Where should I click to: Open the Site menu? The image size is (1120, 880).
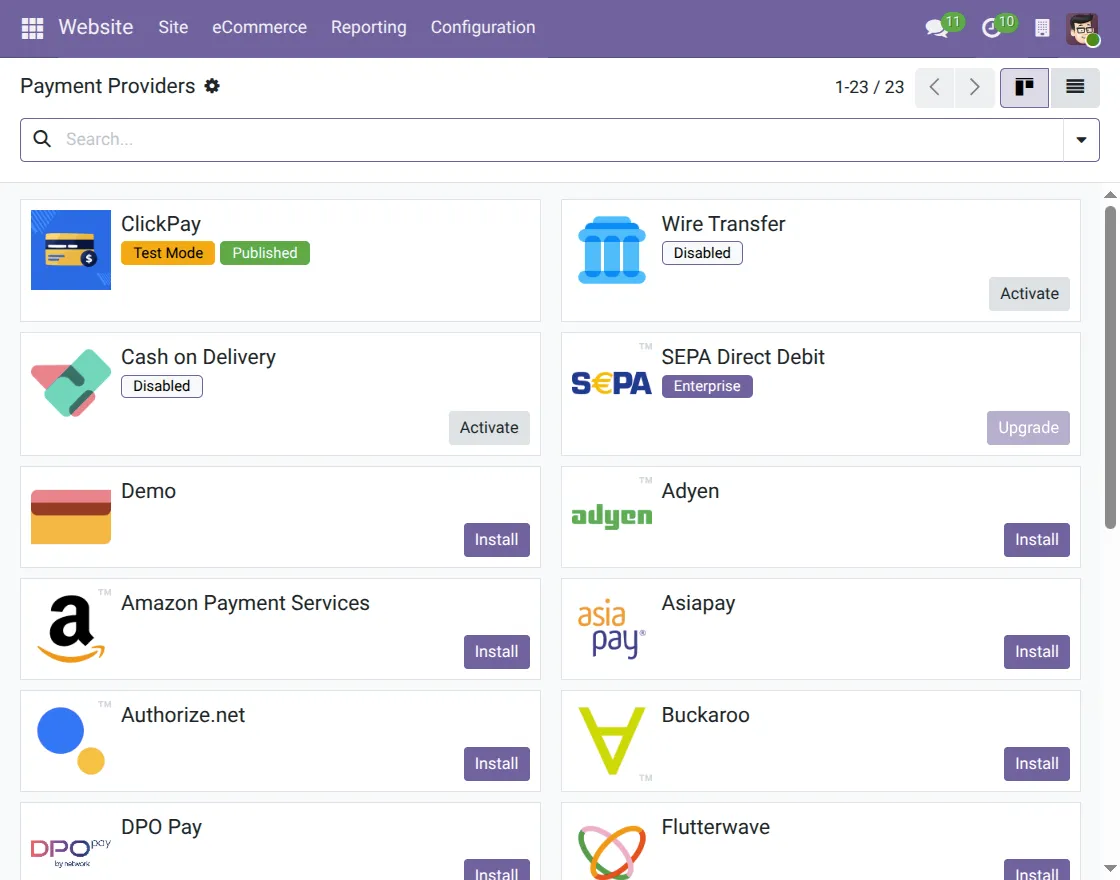173,27
